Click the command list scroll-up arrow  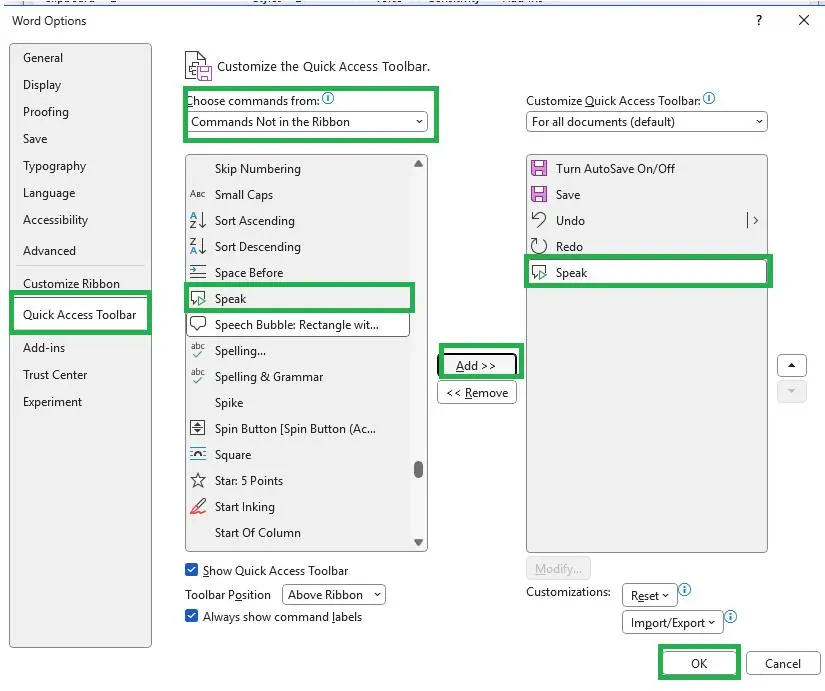coord(418,164)
